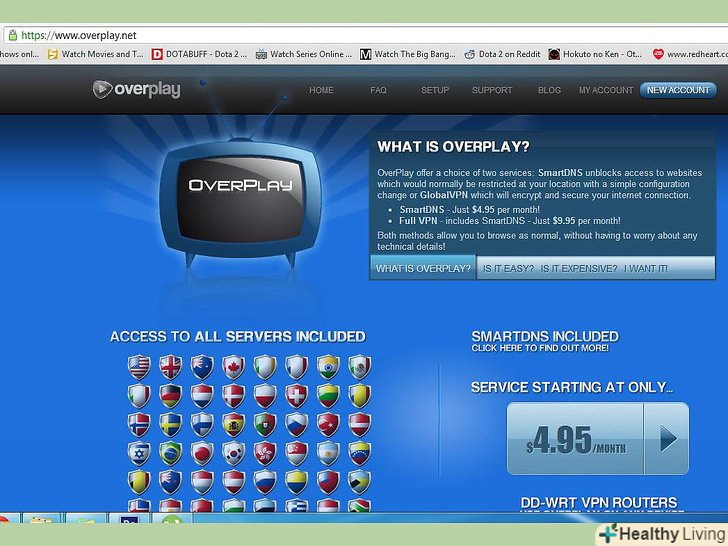
Task: Click the browser address bar URL
Action: click(x=79, y=35)
